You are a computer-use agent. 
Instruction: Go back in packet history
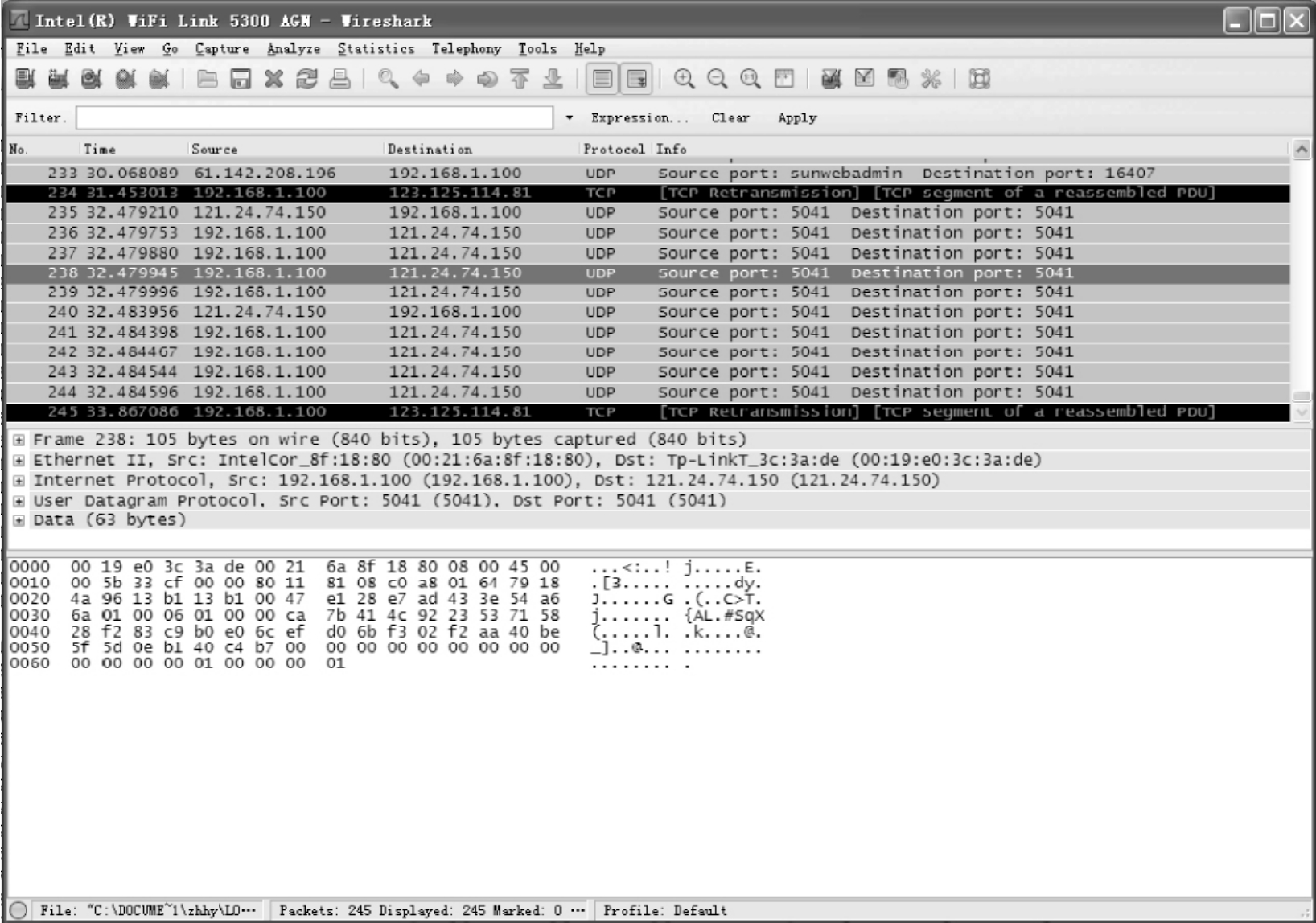[421, 79]
